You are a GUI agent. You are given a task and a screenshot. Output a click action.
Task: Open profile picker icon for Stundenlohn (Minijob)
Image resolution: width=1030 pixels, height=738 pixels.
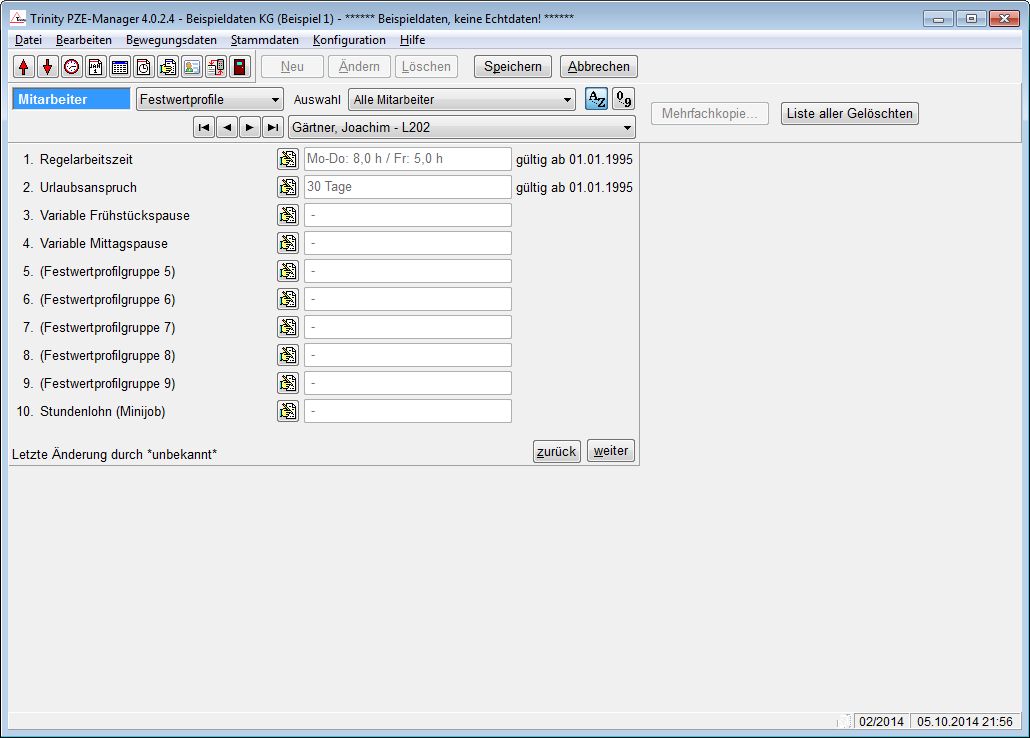[x=288, y=411]
